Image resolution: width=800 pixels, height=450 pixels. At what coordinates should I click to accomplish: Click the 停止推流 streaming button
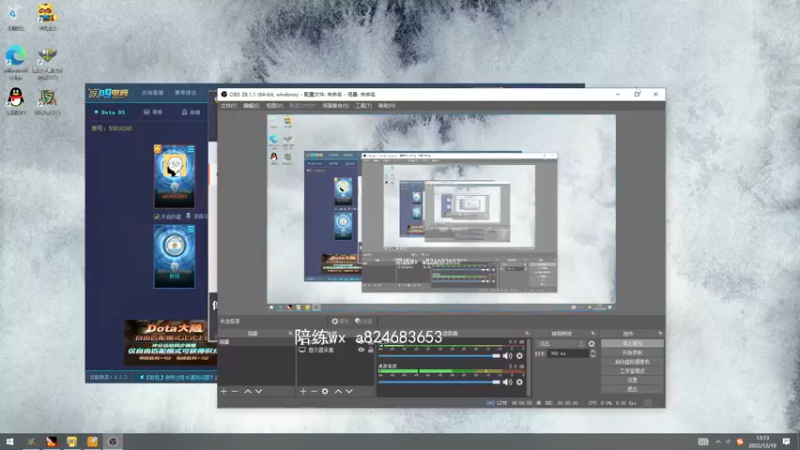coord(632,343)
